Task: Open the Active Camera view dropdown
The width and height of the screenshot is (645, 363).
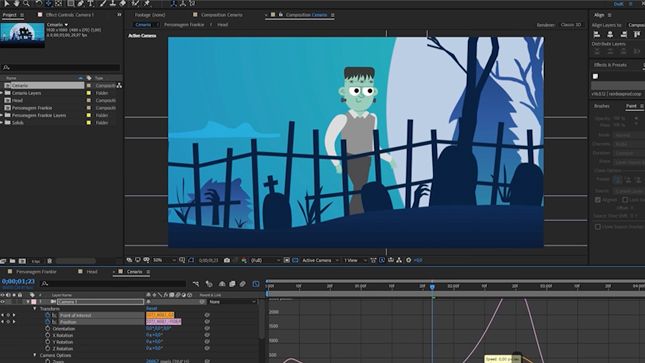Action: (320, 260)
